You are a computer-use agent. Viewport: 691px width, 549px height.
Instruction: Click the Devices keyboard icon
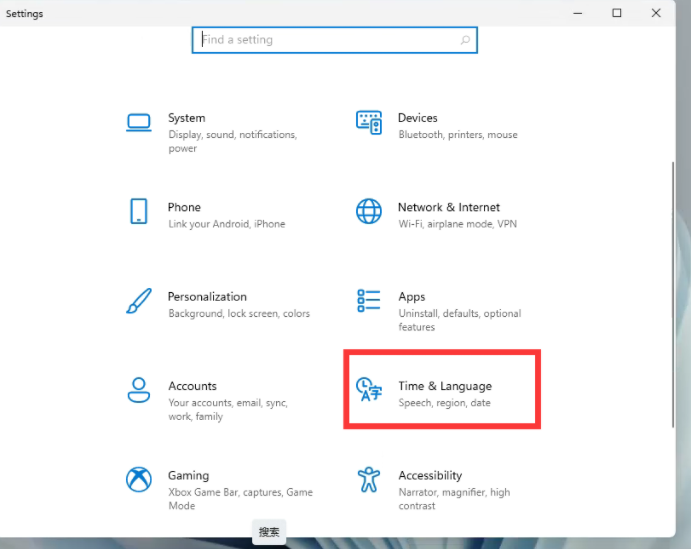(x=369, y=122)
